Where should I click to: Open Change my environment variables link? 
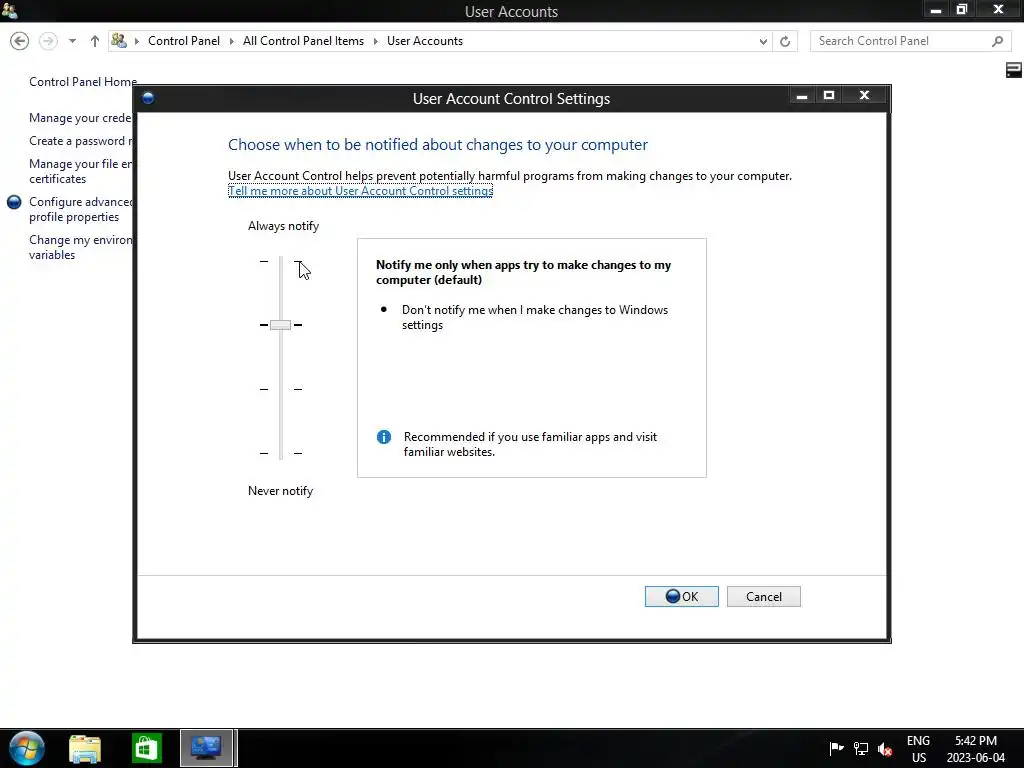coord(81,247)
